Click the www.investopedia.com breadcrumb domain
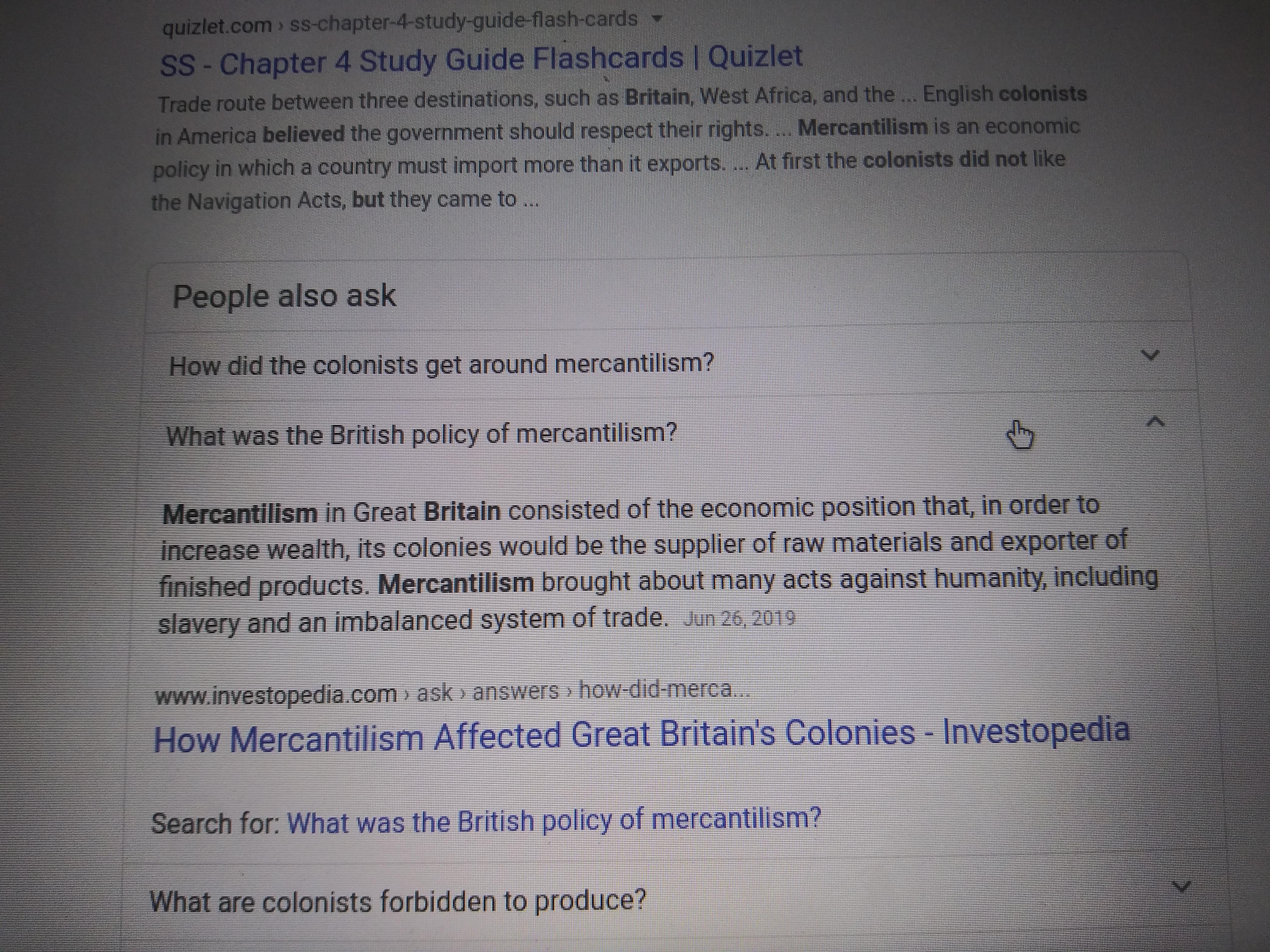The height and width of the screenshot is (952, 1270). click(x=276, y=695)
